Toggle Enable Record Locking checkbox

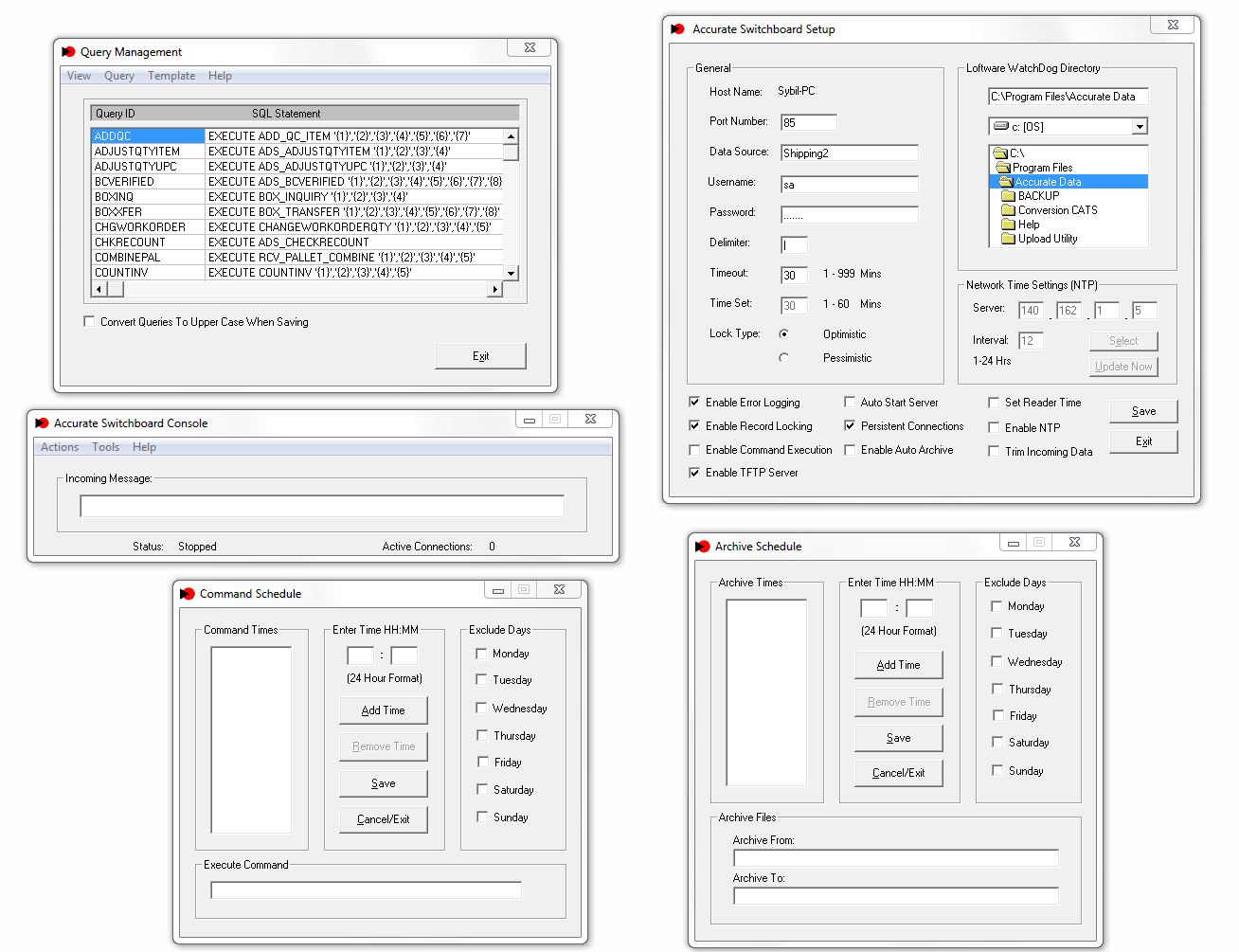click(694, 426)
